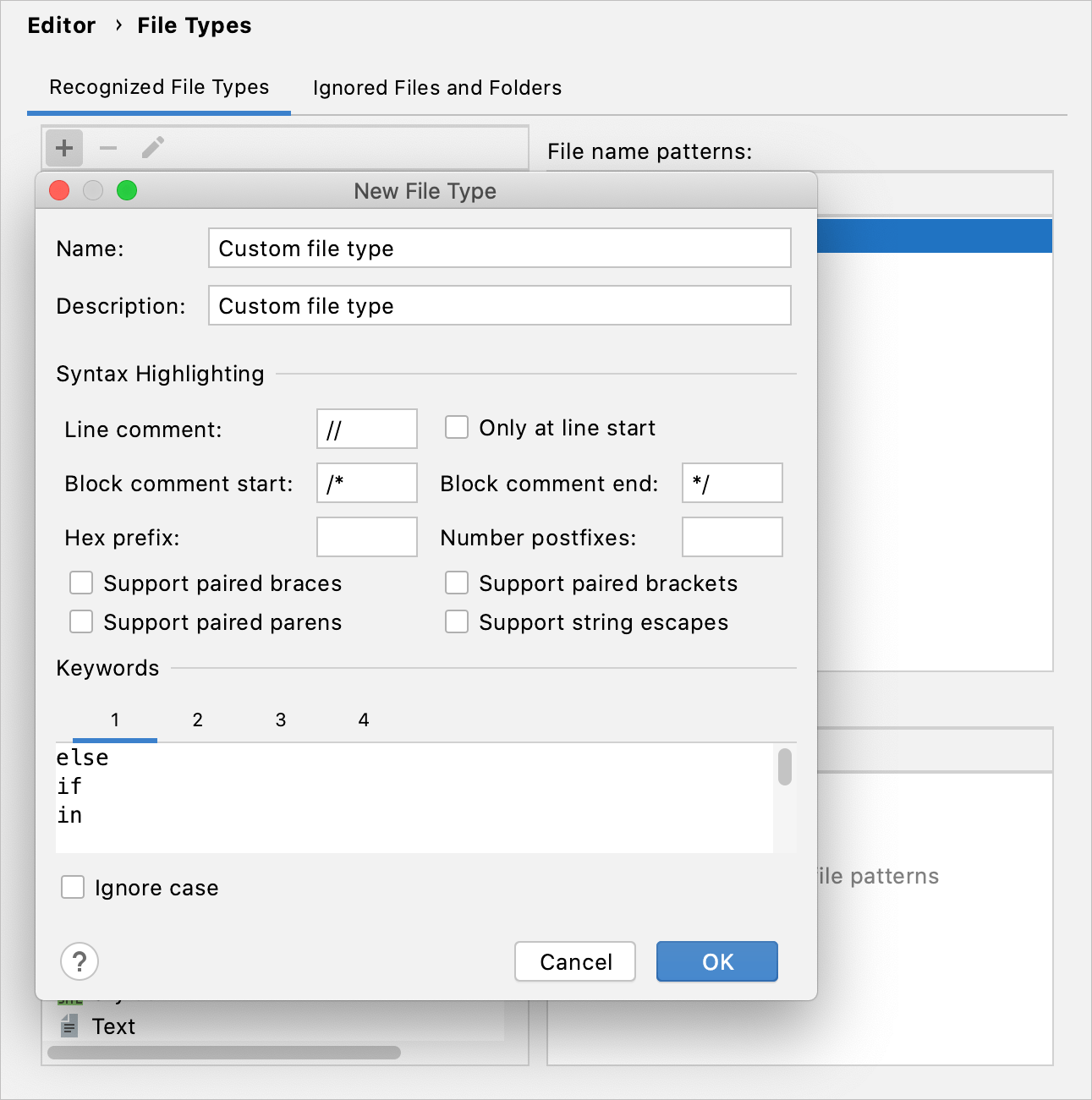This screenshot has width=1092, height=1100.
Task: Open help via question mark icon
Action: (x=79, y=961)
